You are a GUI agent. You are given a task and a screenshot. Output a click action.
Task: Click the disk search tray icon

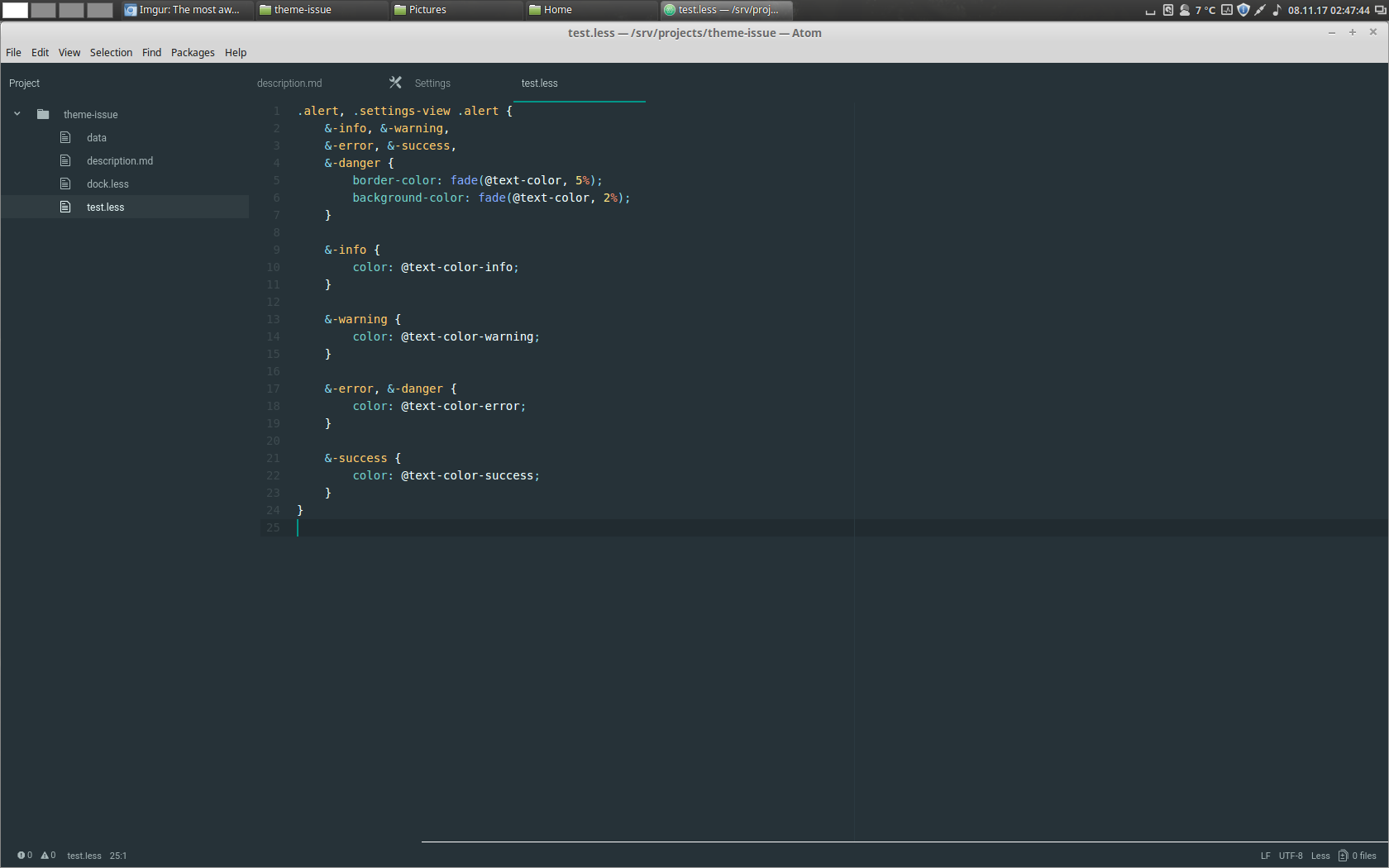coord(1168,10)
